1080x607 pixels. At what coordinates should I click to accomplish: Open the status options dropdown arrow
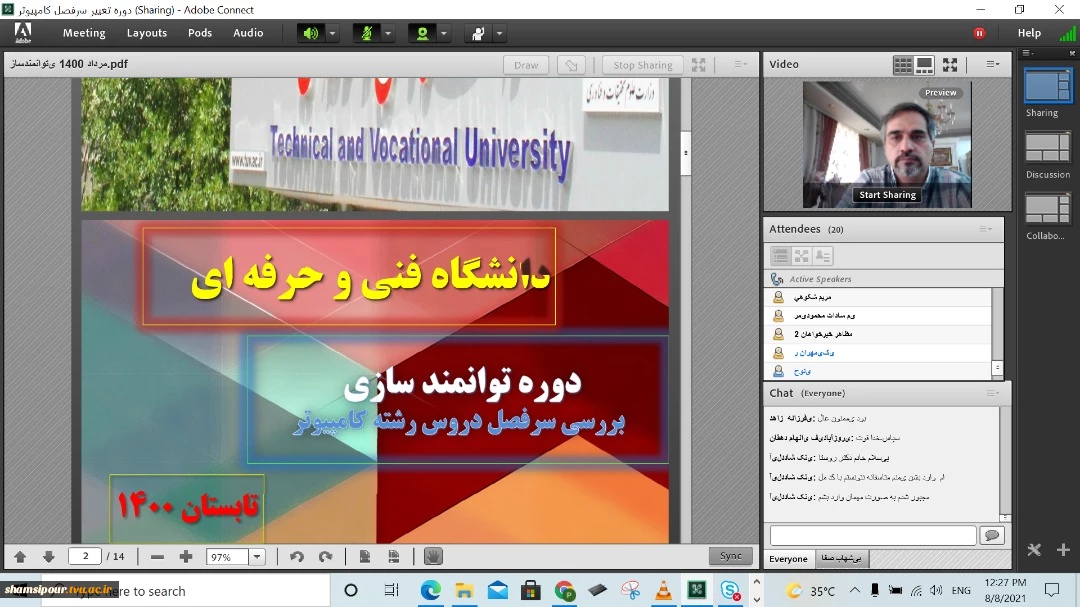pos(499,33)
